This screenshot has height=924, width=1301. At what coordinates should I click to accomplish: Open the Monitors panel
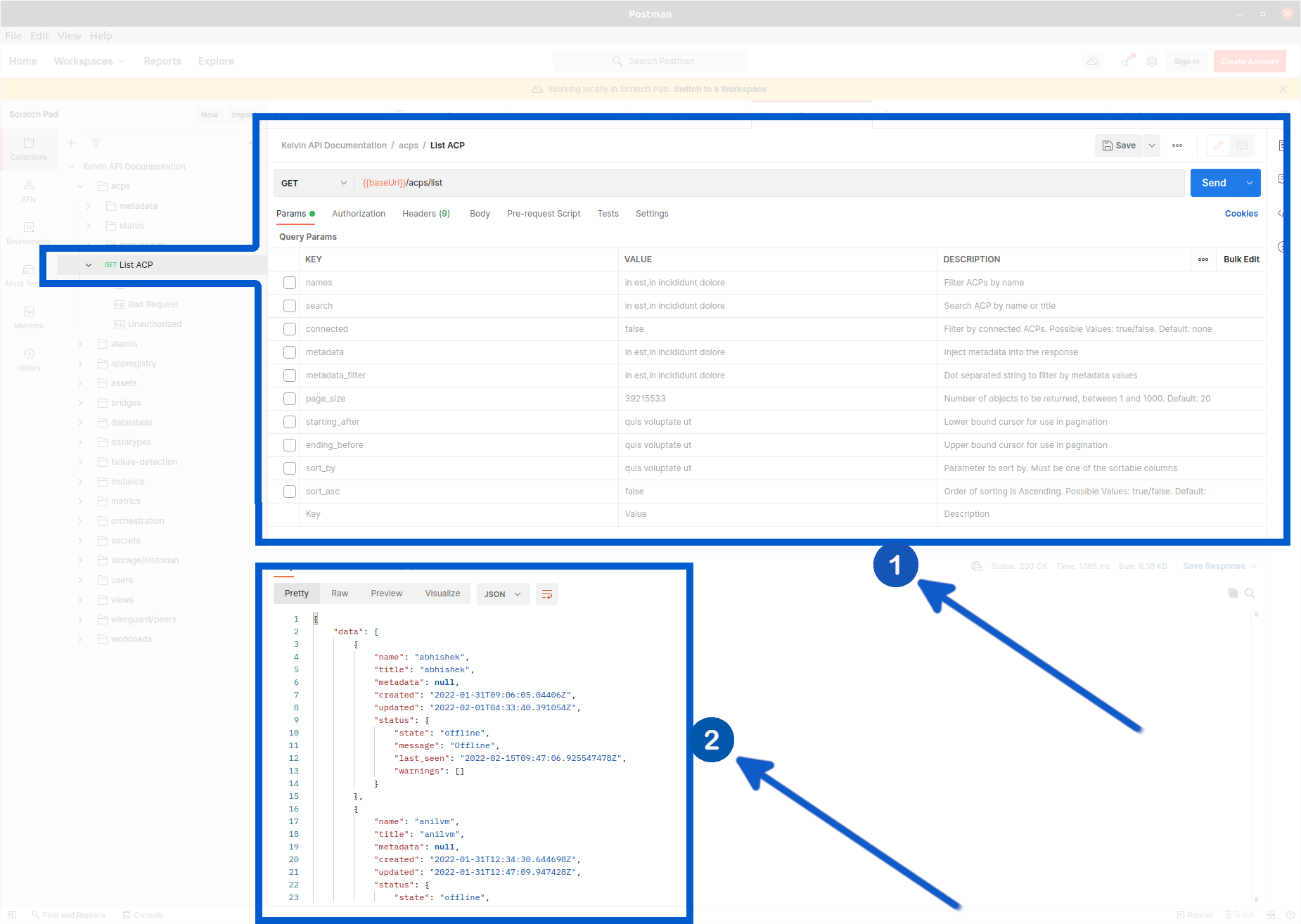point(28,316)
